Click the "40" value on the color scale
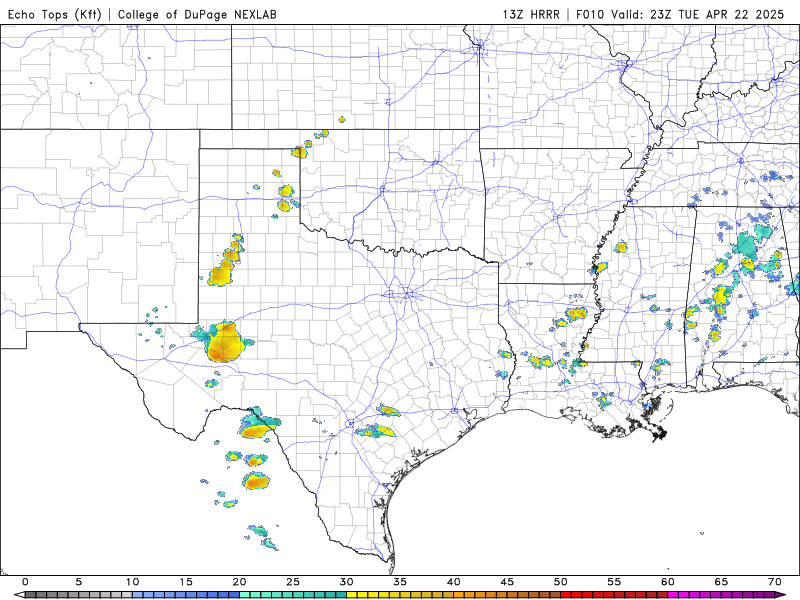This screenshot has height=600, width=800. coord(454,582)
